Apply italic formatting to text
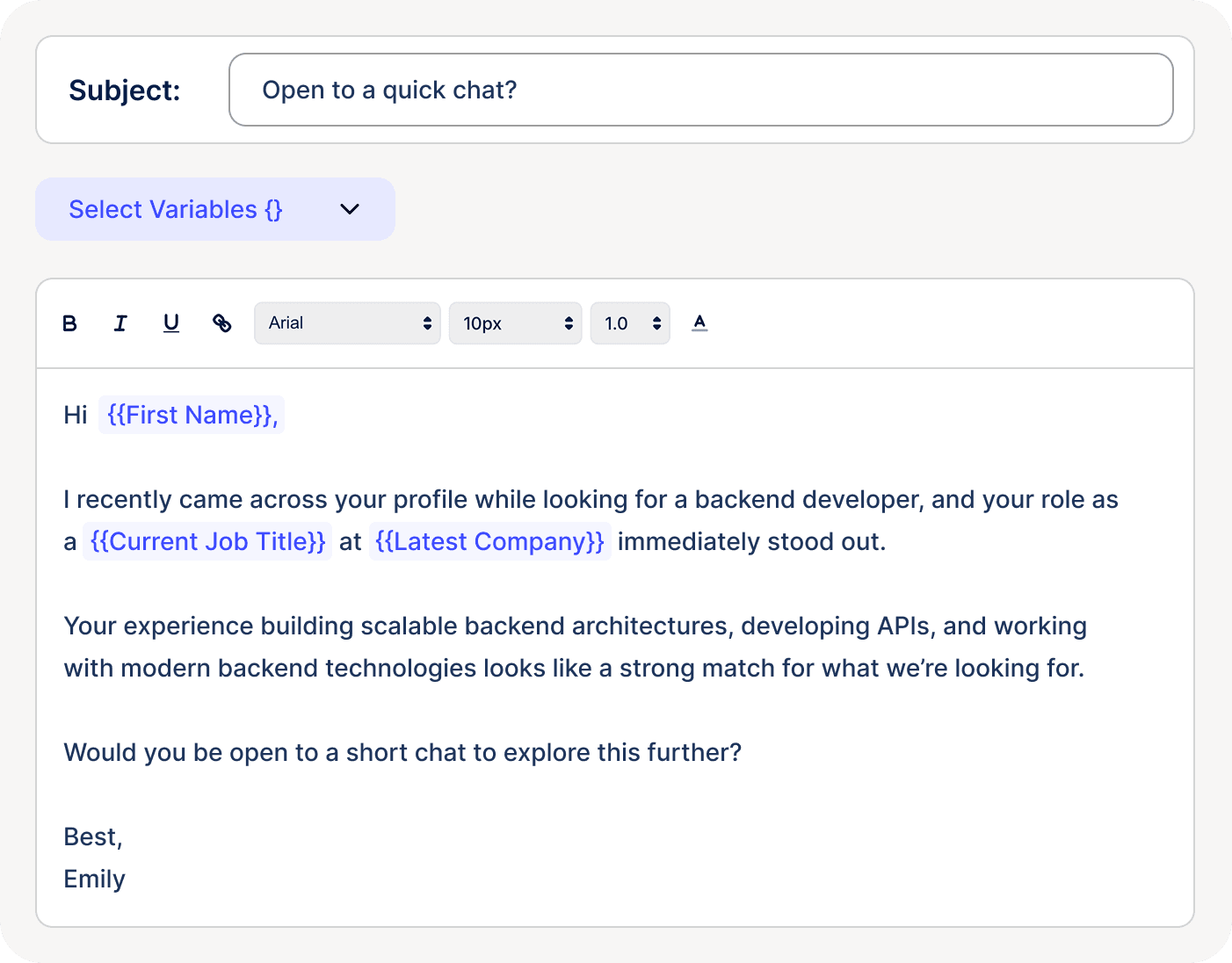1232x963 pixels. [120, 323]
